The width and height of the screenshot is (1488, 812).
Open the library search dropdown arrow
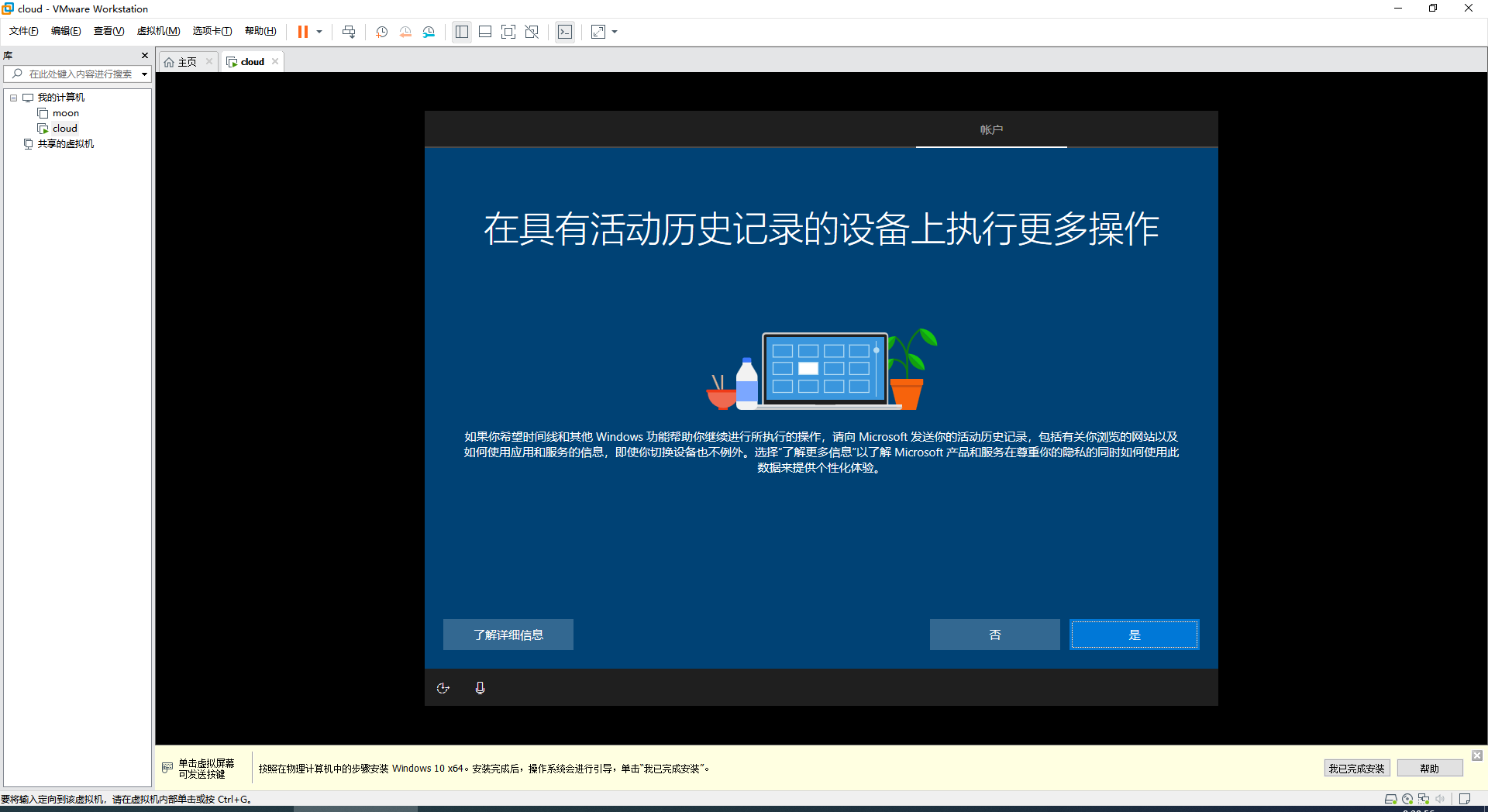tap(144, 74)
